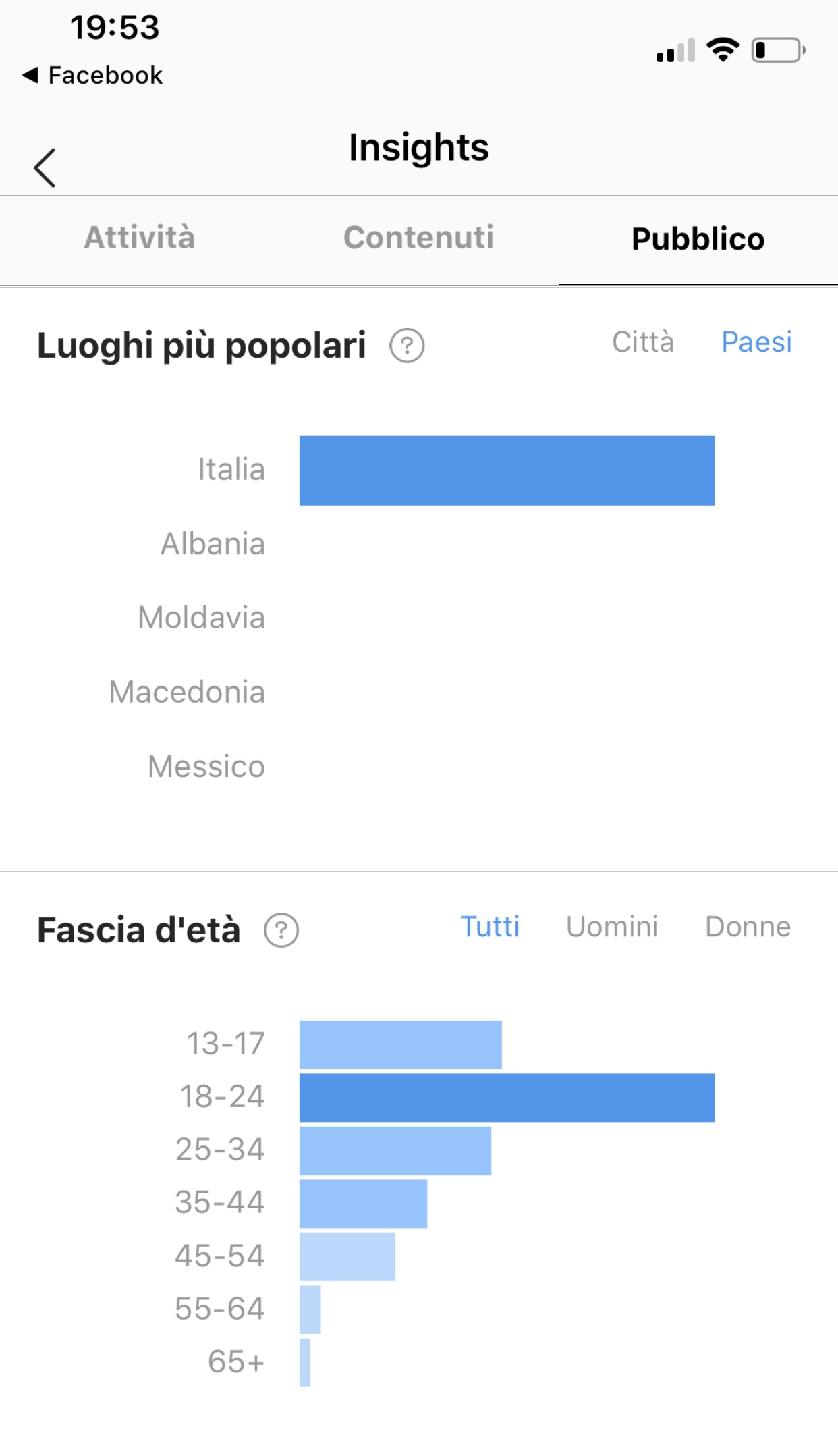Open help icon next to Fascia d'età

tap(281, 930)
